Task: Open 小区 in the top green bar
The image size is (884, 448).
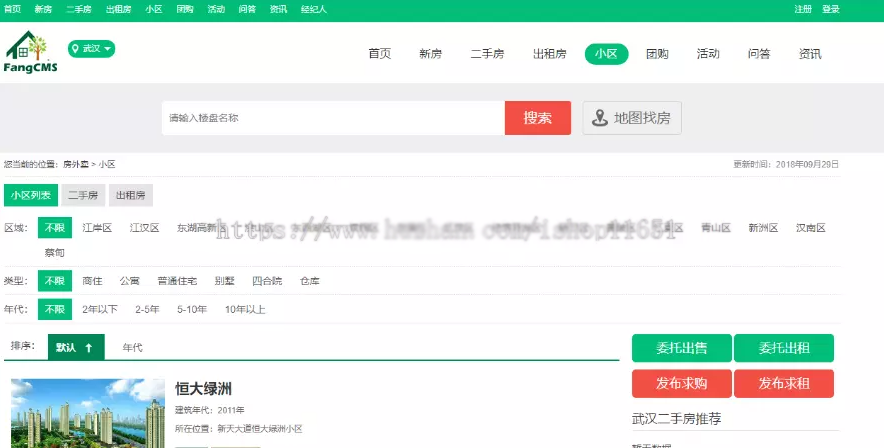Action: (154, 9)
